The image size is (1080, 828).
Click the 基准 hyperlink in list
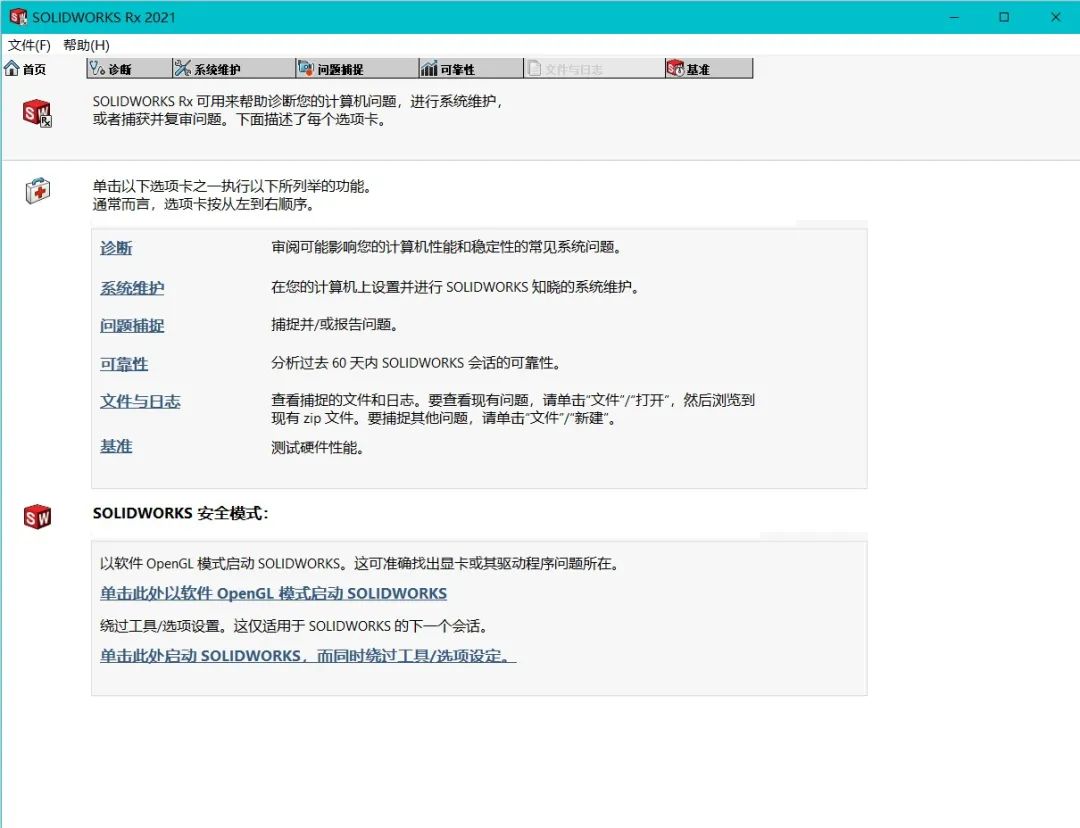tap(116, 447)
